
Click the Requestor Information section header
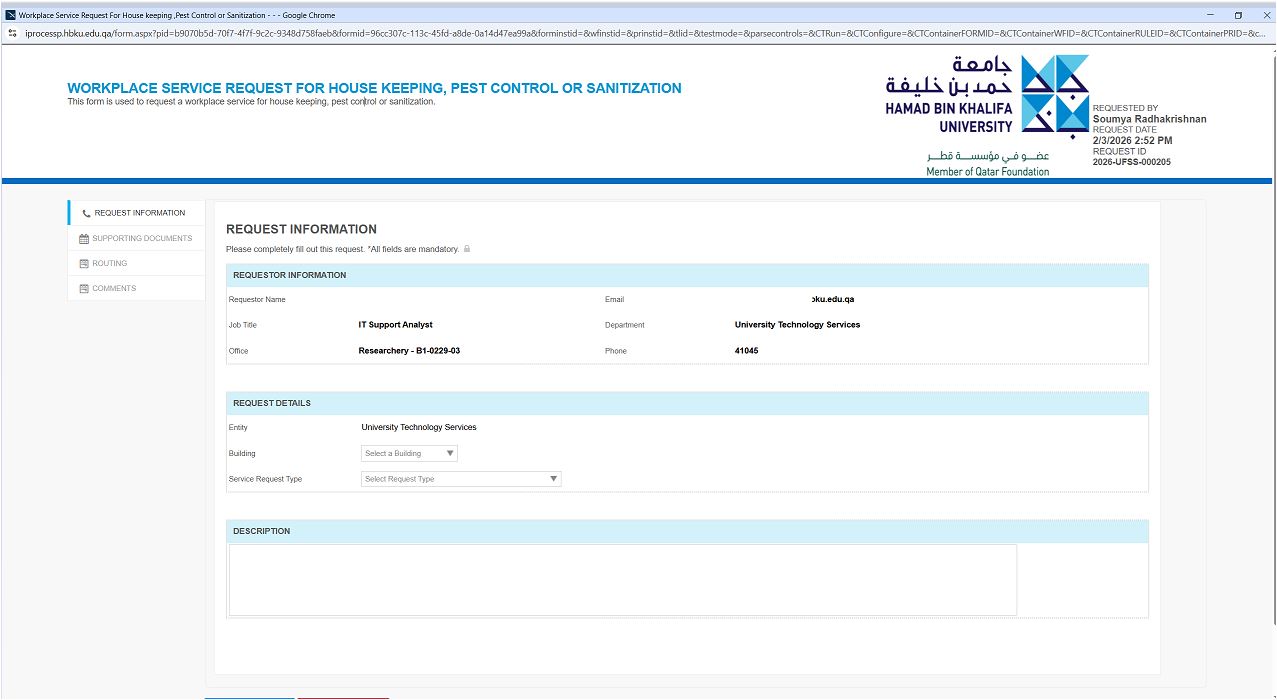coord(687,275)
